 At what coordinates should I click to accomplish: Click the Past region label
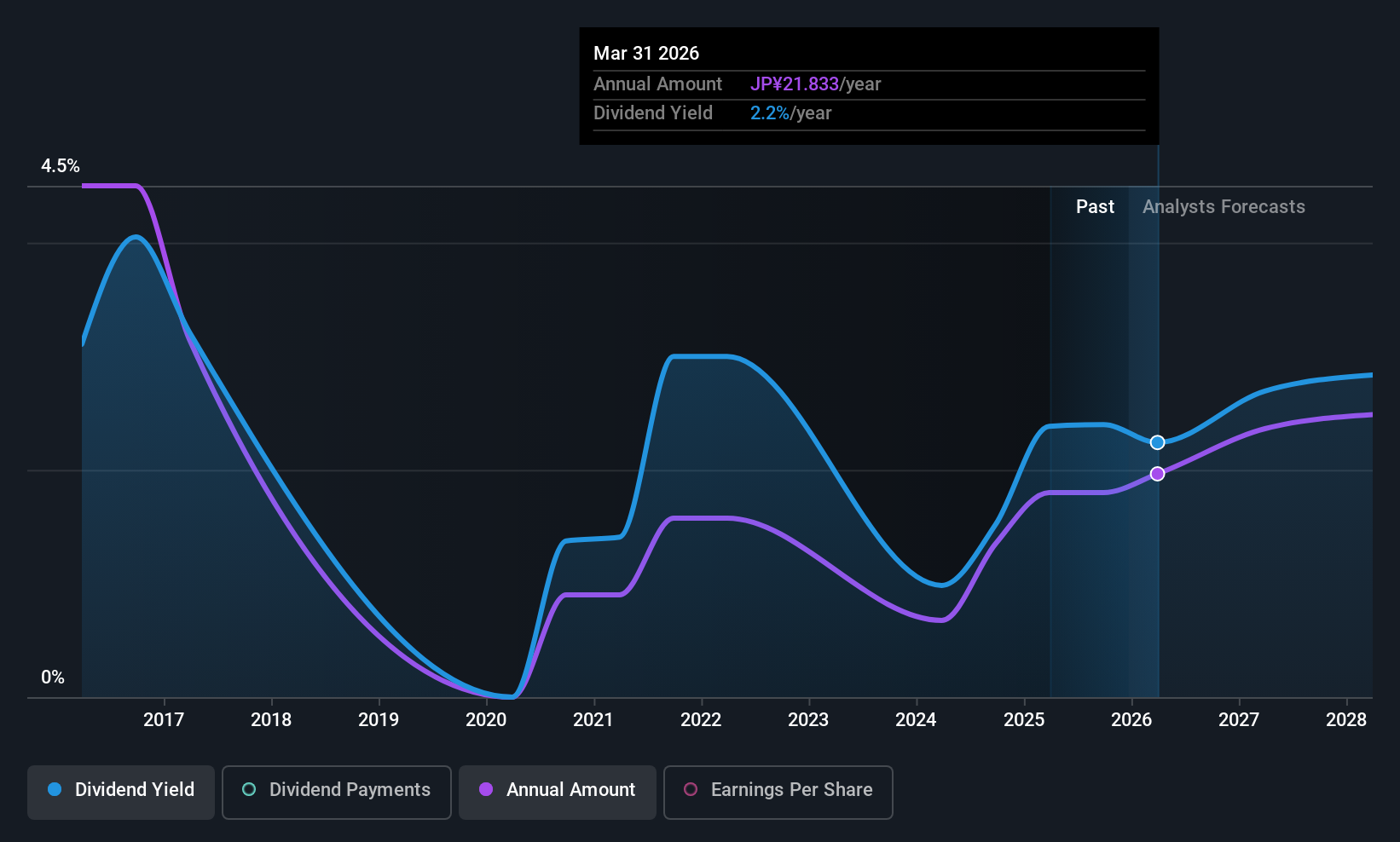point(1095,207)
